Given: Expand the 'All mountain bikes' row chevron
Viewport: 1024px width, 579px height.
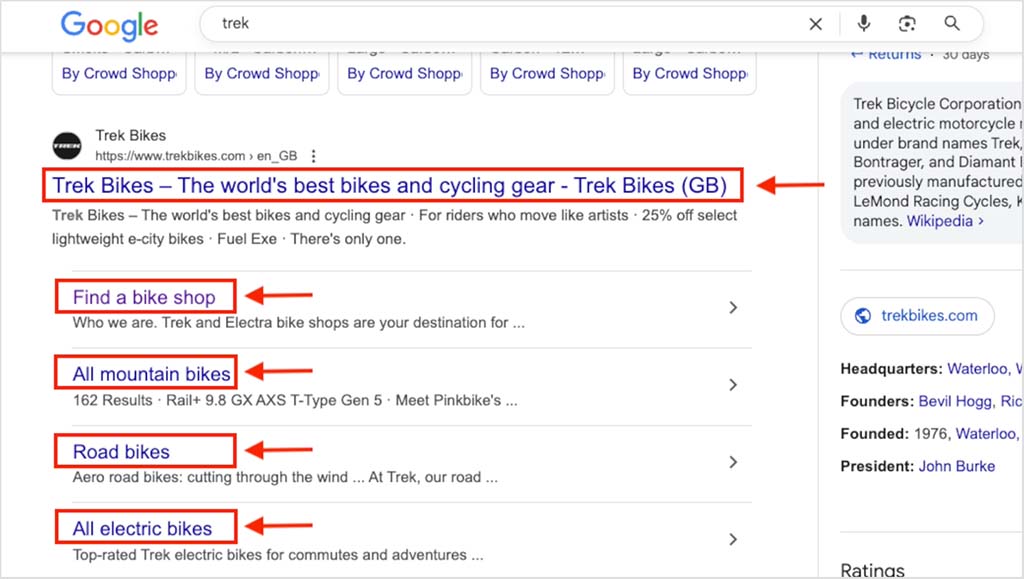Looking at the screenshot, I should (733, 385).
